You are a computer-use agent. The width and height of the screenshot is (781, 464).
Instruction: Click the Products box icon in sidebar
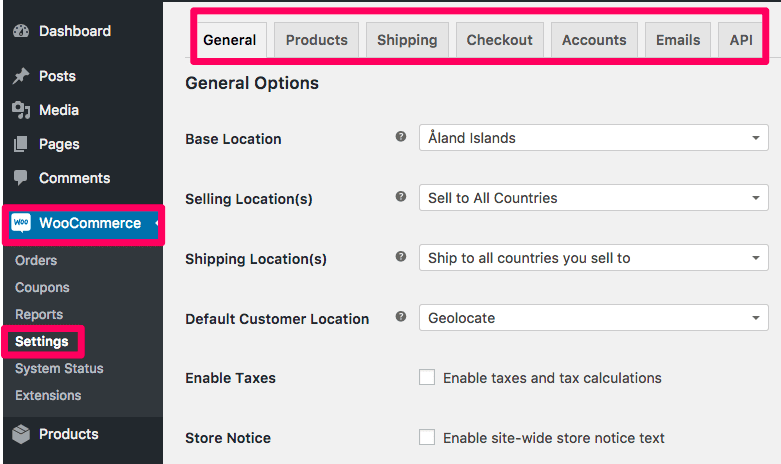(x=21, y=434)
